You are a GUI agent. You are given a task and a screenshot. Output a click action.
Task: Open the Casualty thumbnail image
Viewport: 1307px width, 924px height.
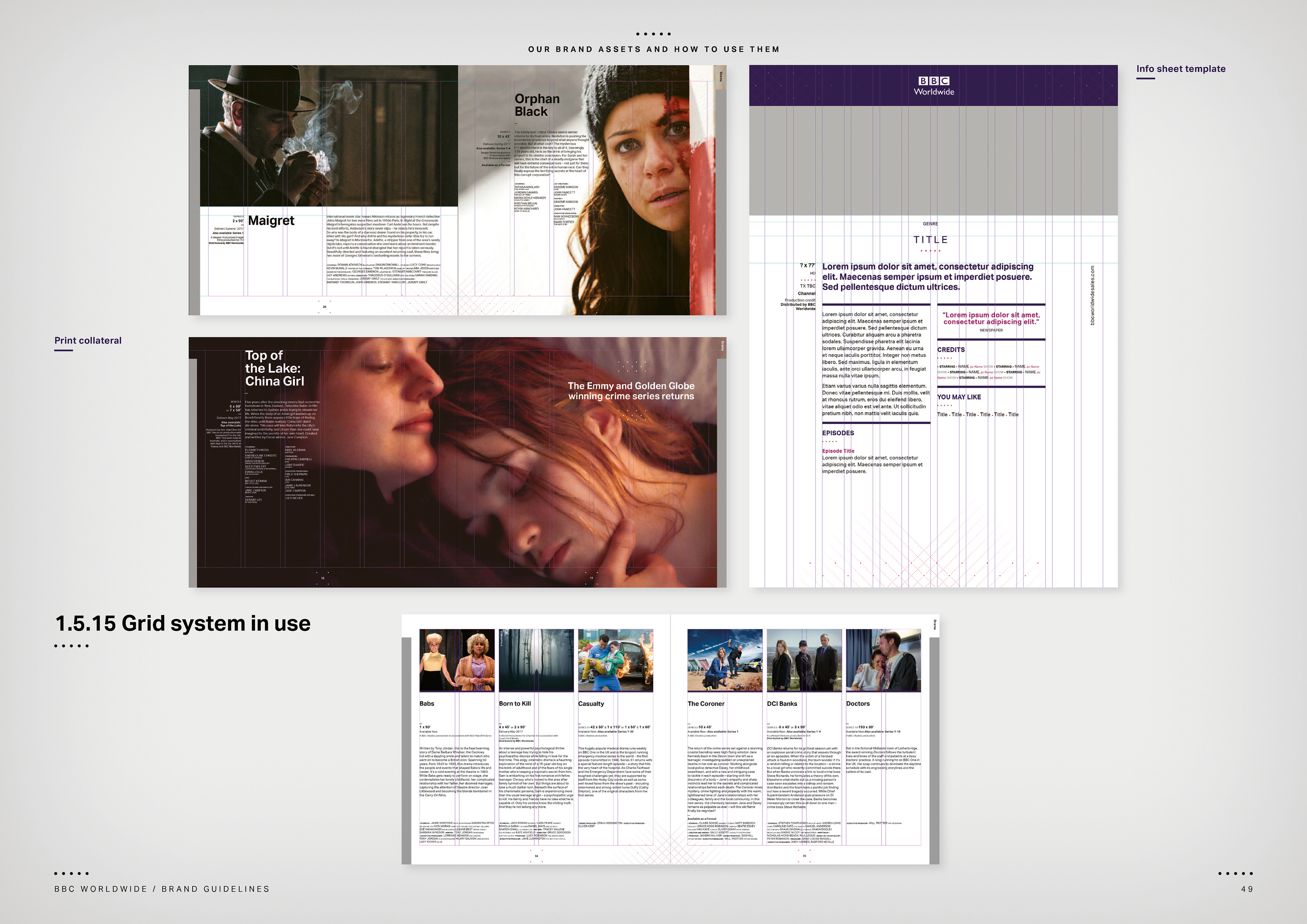click(615, 660)
